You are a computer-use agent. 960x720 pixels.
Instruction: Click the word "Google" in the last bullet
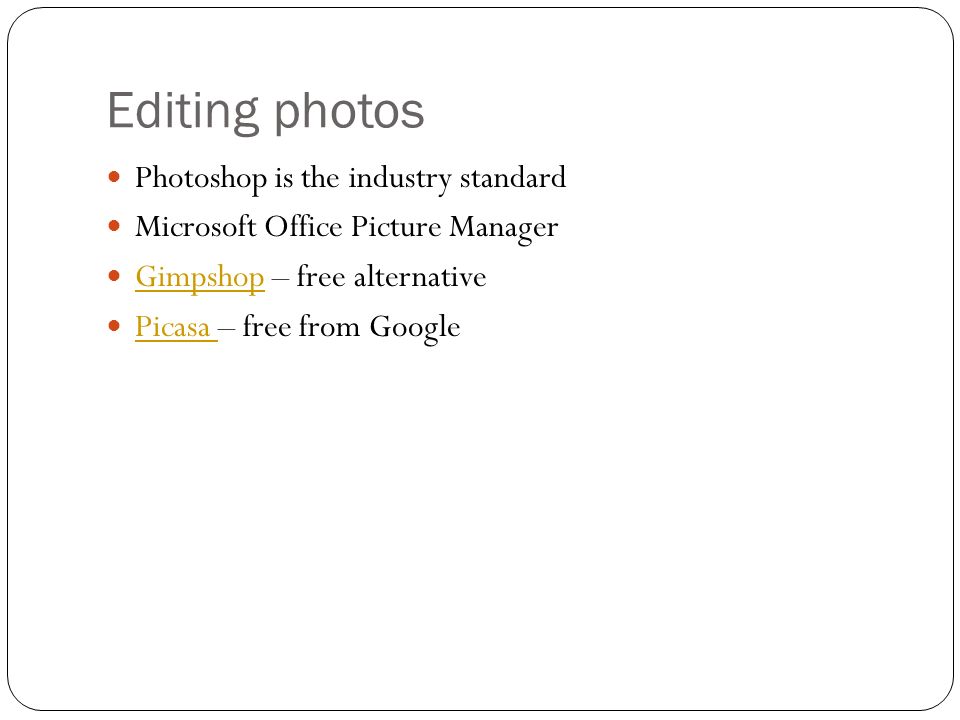(414, 328)
